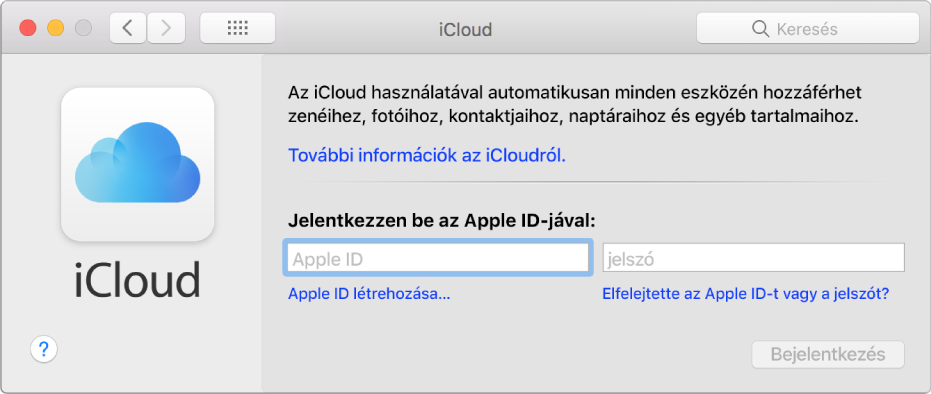The height and width of the screenshot is (394, 931).
Task: Click the Jelentkezzen be az Apple ID-jával heading
Action: (442, 221)
